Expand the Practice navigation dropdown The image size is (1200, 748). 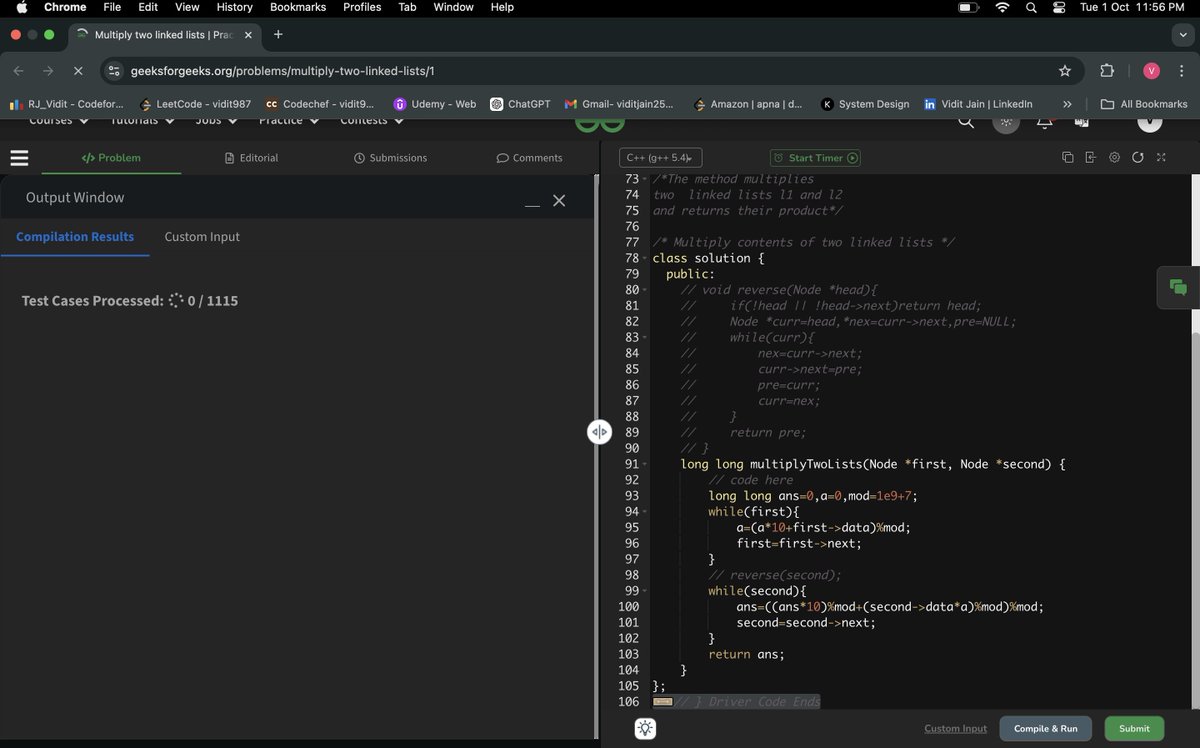coord(289,121)
